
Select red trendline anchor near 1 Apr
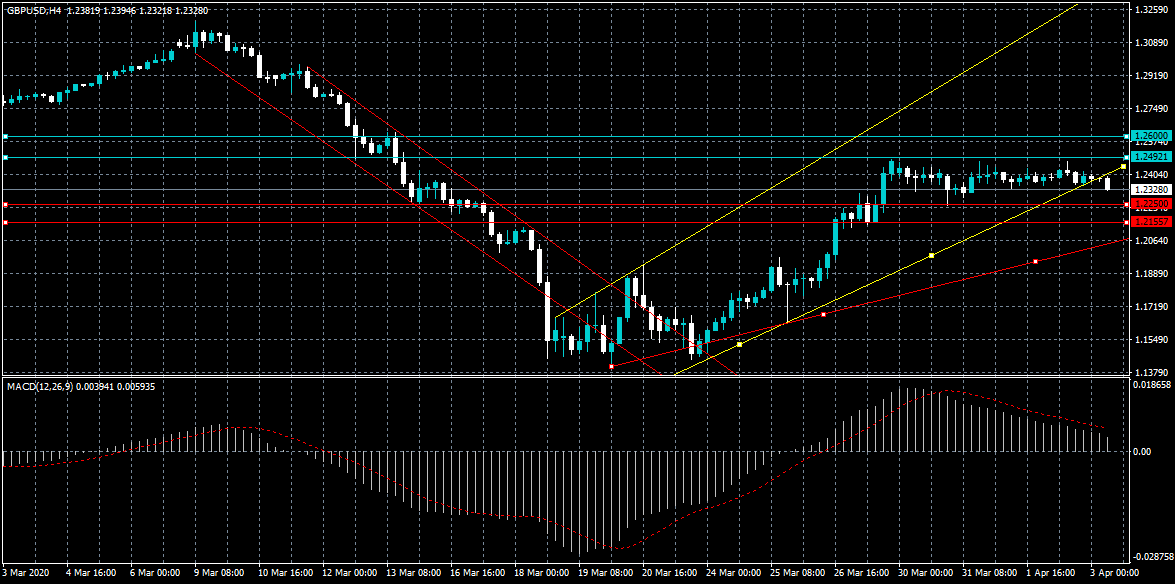1036,262
